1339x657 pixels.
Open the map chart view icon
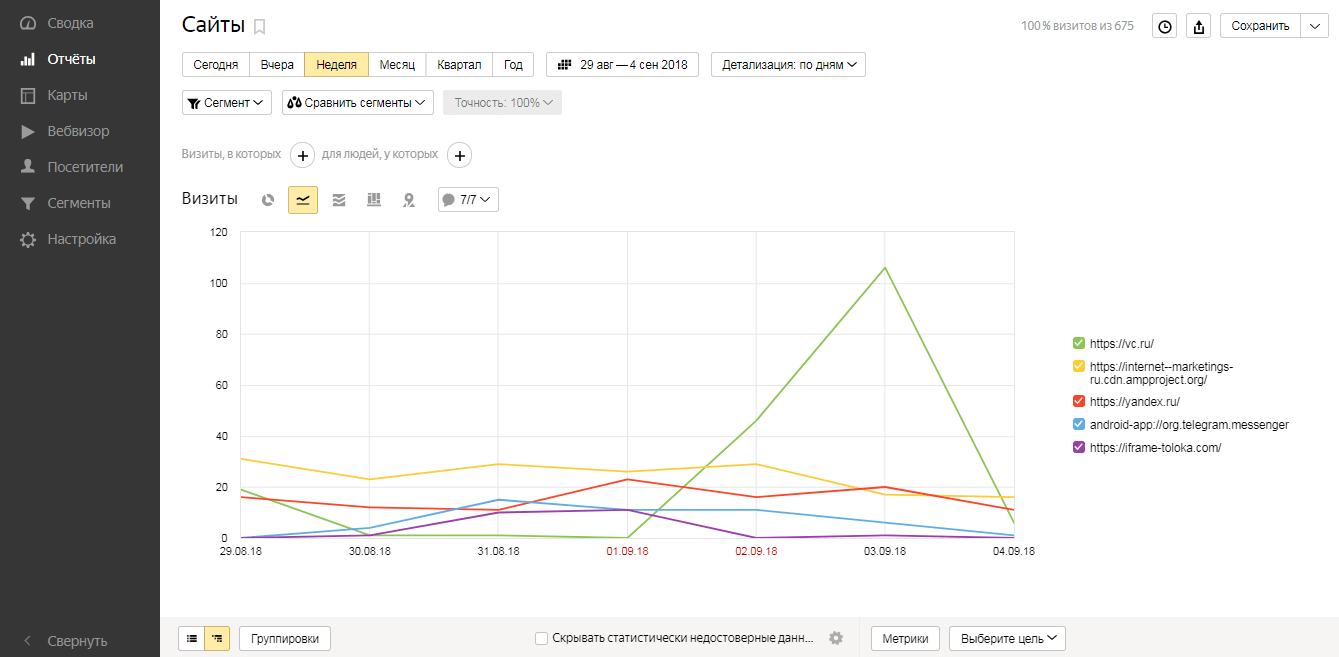coord(408,200)
